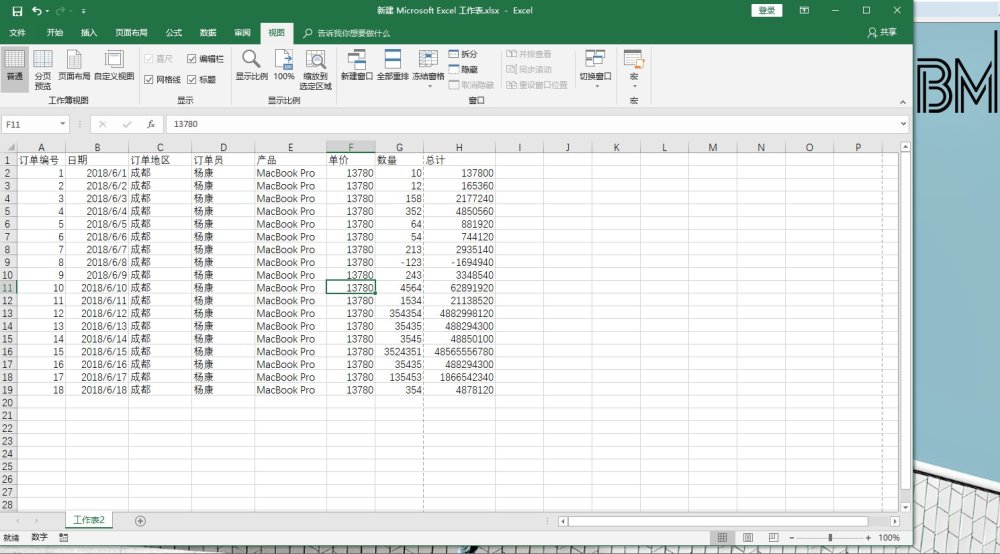Click the save icon in title bar
This screenshot has height=554, width=1000.
17,10
